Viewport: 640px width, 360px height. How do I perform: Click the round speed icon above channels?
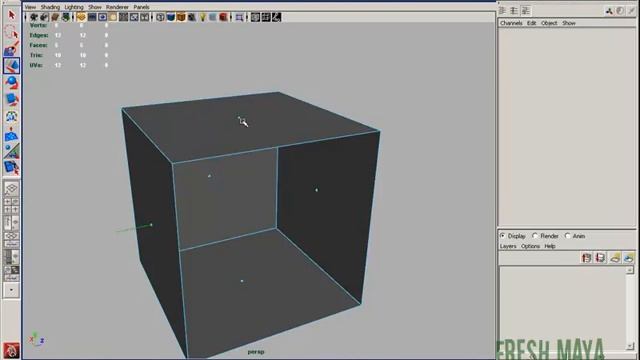point(620,11)
